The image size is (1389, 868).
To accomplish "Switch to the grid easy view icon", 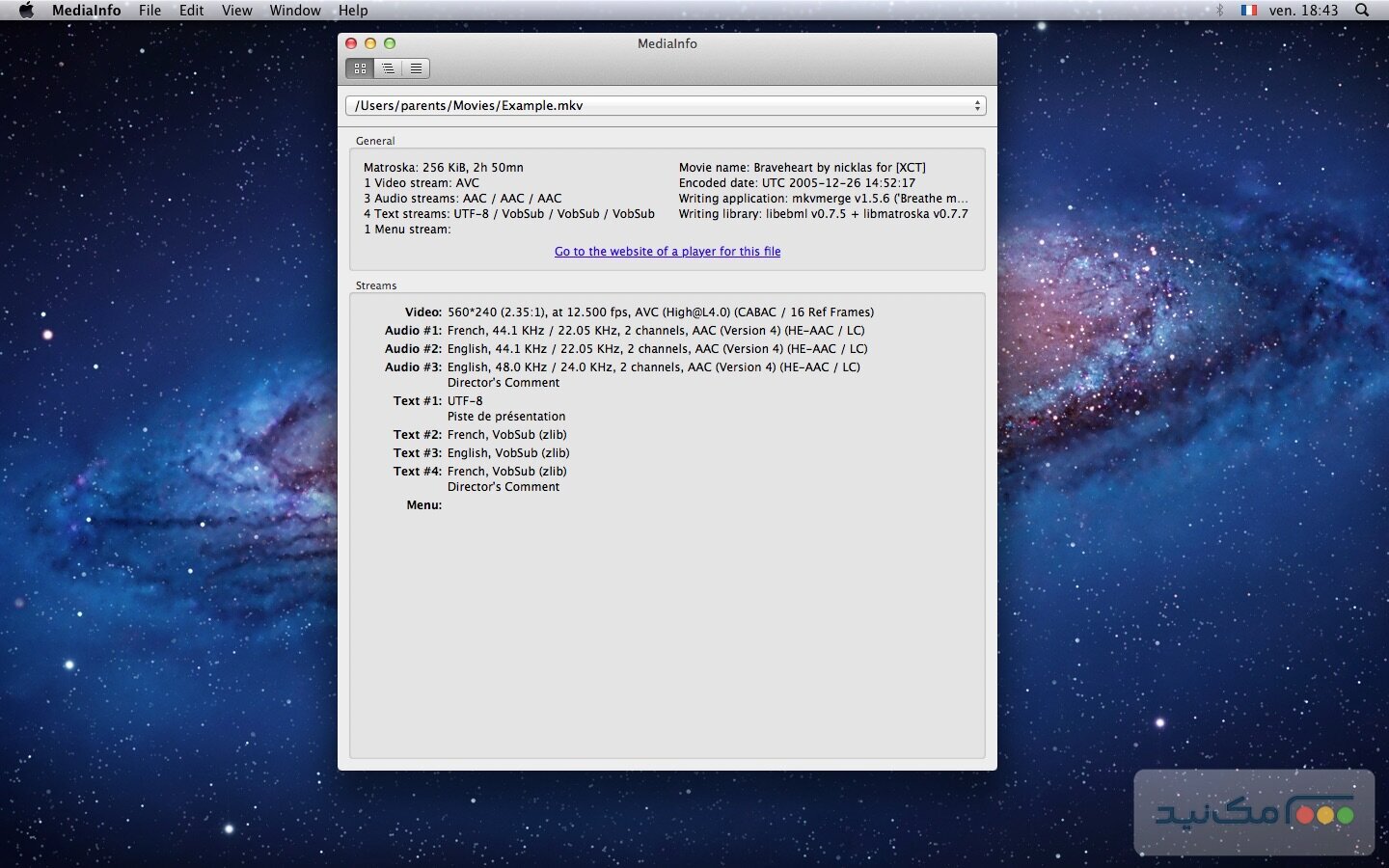I will [x=360, y=68].
